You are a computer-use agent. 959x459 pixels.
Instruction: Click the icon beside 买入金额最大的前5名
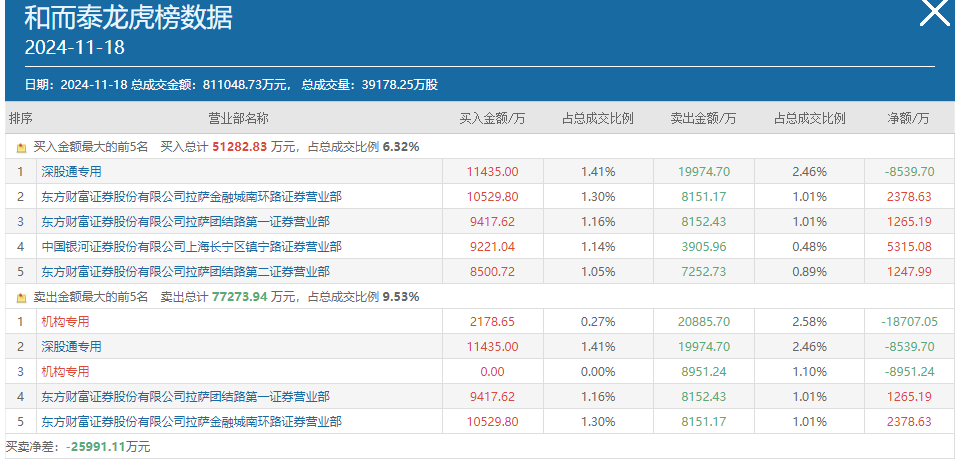click(x=21, y=147)
